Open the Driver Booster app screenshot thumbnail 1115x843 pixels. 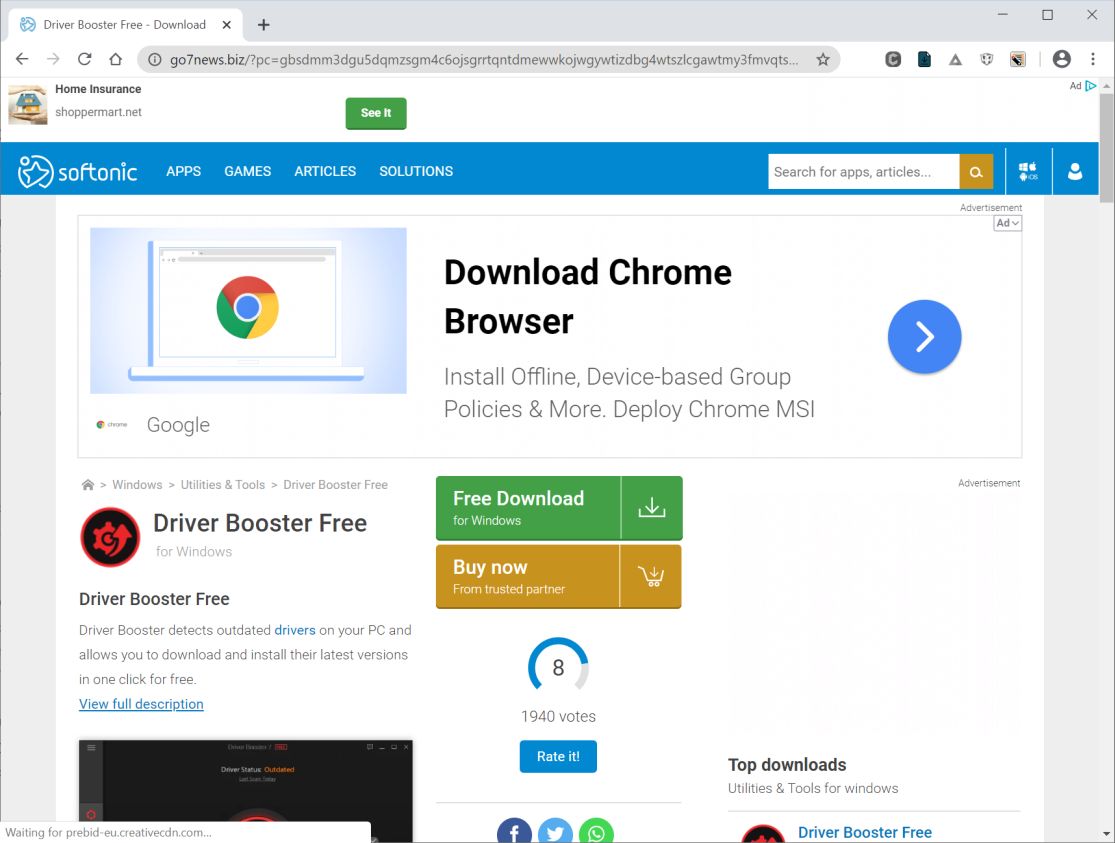click(x=246, y=791)
